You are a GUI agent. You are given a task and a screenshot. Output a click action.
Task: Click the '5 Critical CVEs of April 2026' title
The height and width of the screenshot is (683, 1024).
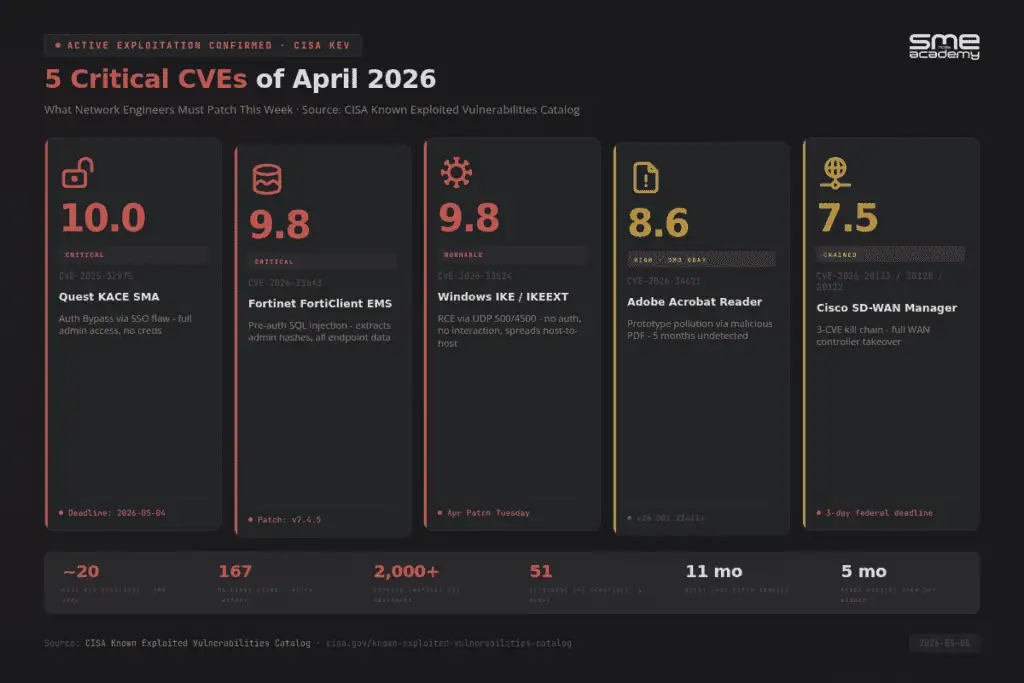[240, 79]
